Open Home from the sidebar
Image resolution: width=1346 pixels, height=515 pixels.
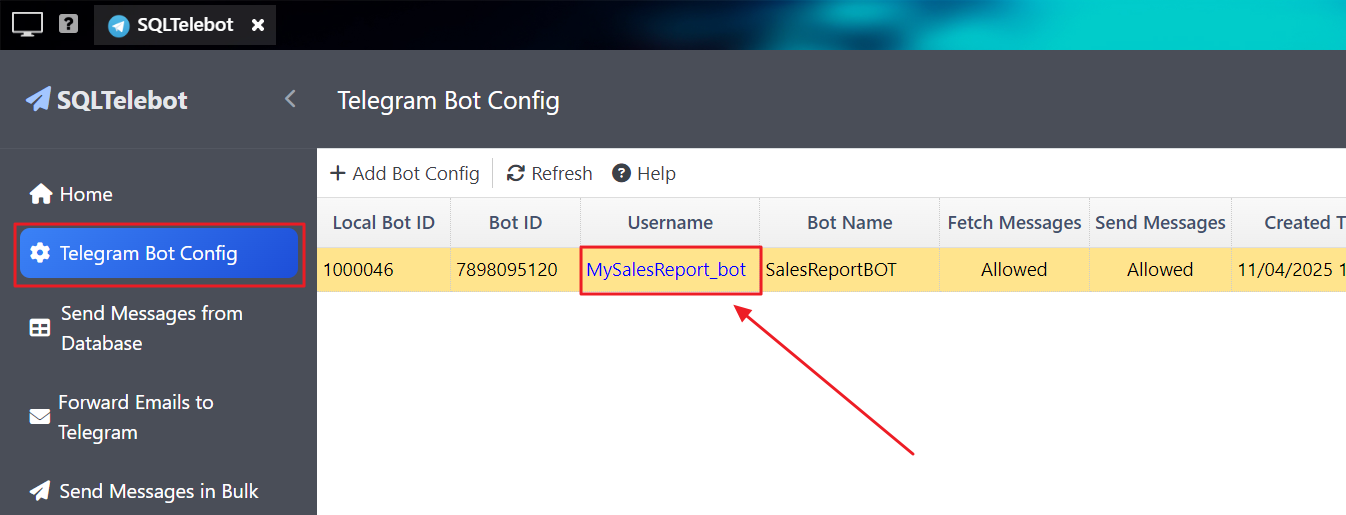86,194
